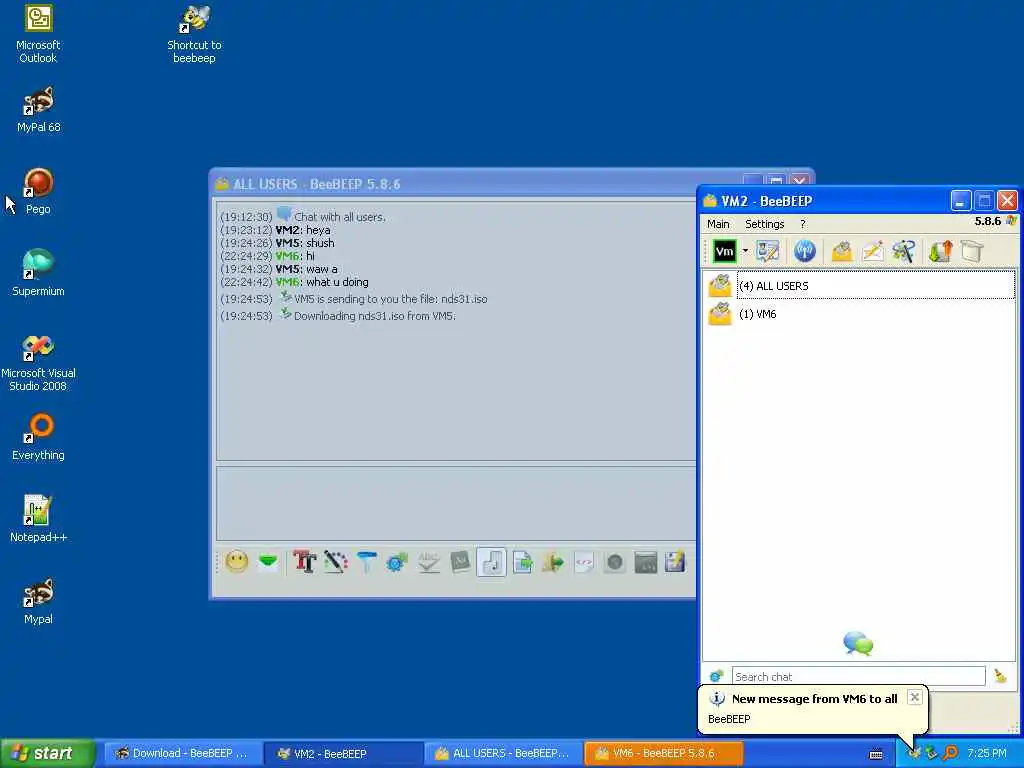Click the 7:25 PM clock
The height and width of the screenshot is (768, 1024).
pyautogui.click(x=987, y=754)
